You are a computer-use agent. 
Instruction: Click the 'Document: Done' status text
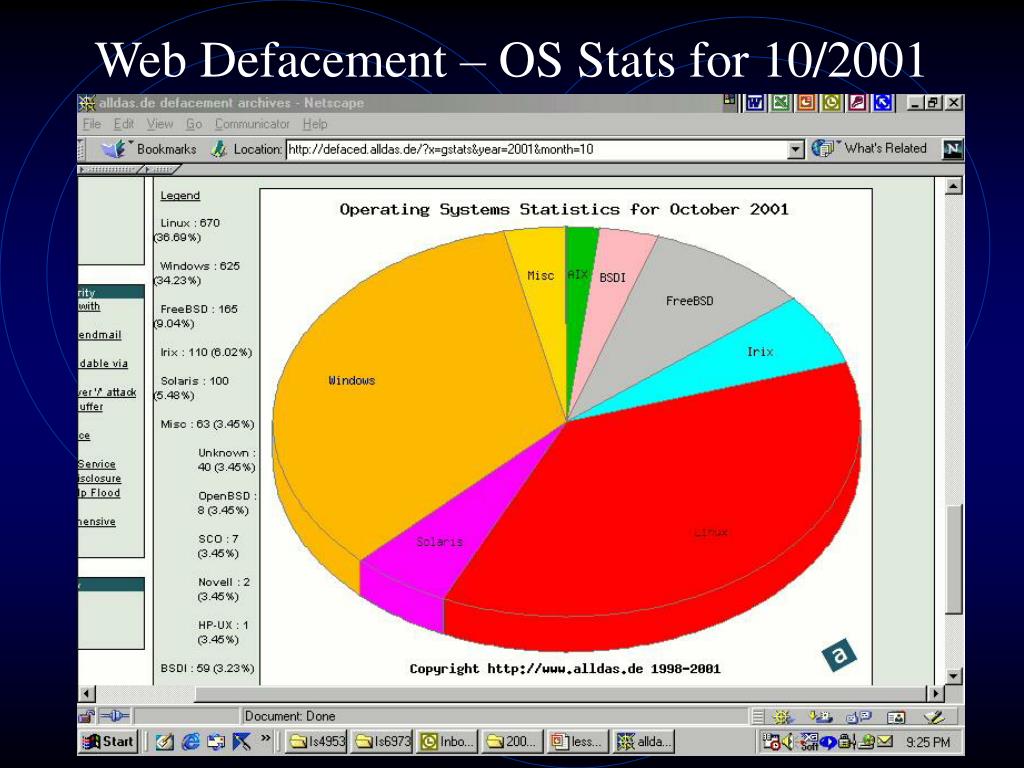click(x=290, y=716)
